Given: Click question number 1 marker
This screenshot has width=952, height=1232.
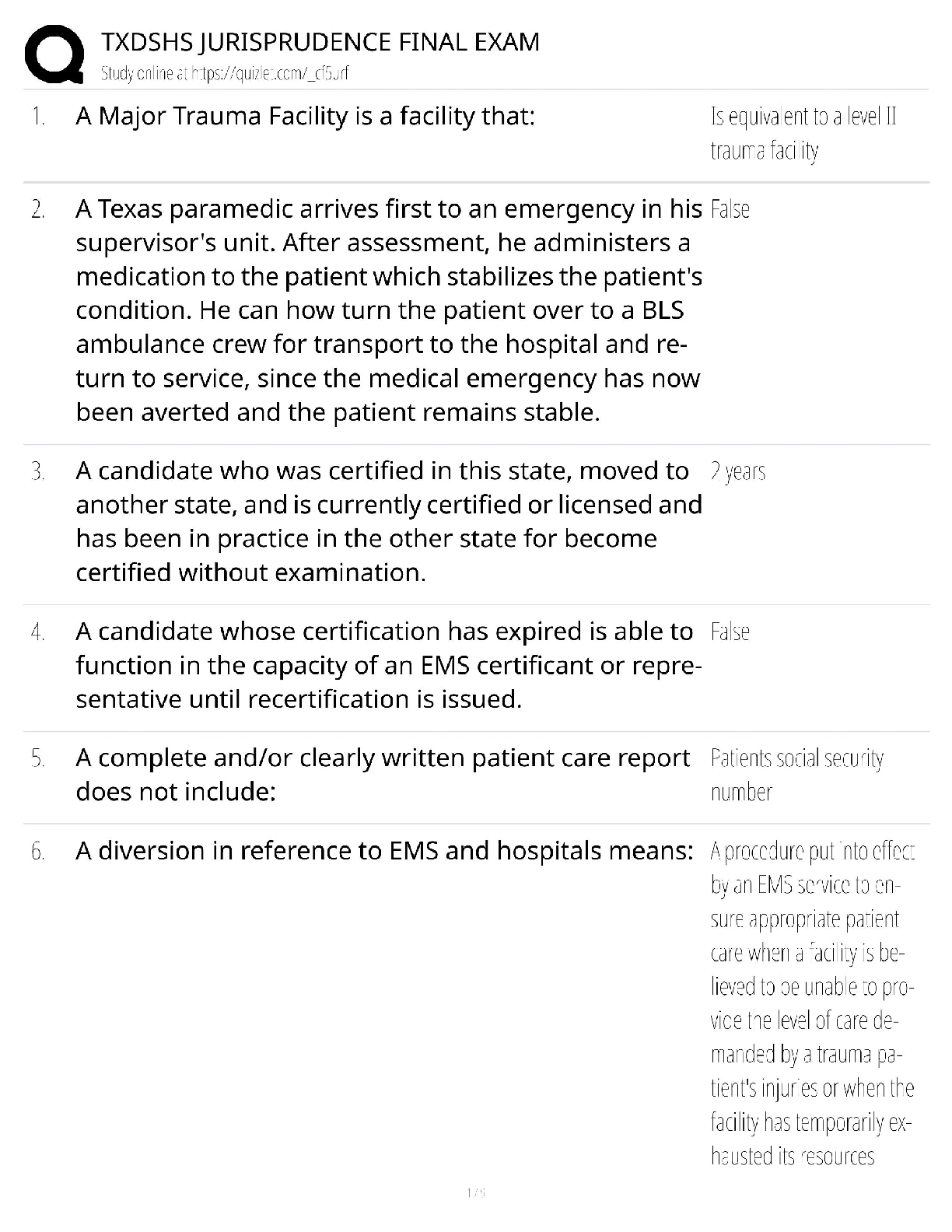Looking at the screenshot, I should pos(38,117).
